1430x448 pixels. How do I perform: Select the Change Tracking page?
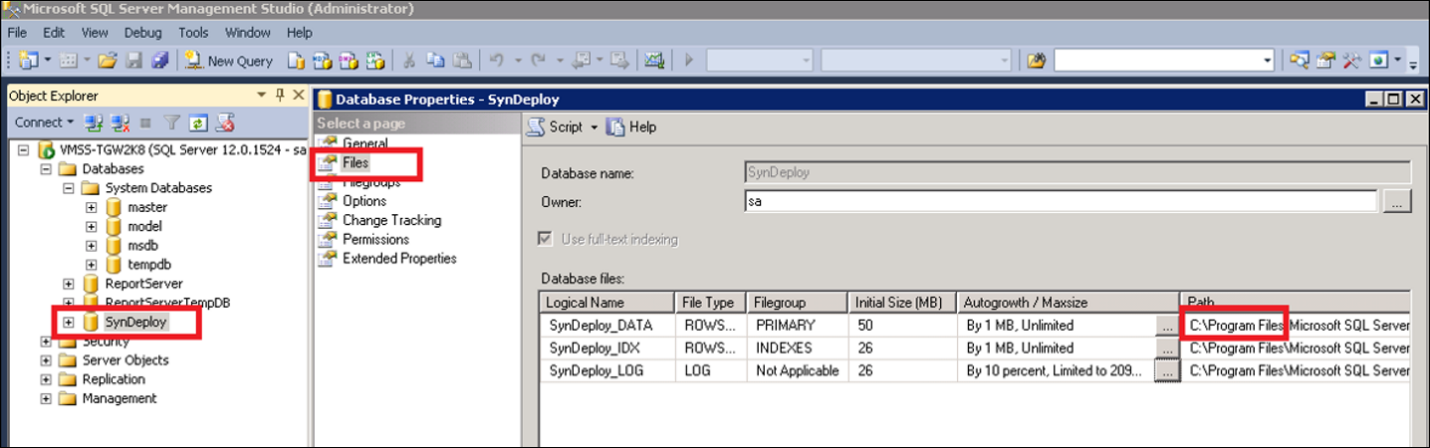pos(391,220)
